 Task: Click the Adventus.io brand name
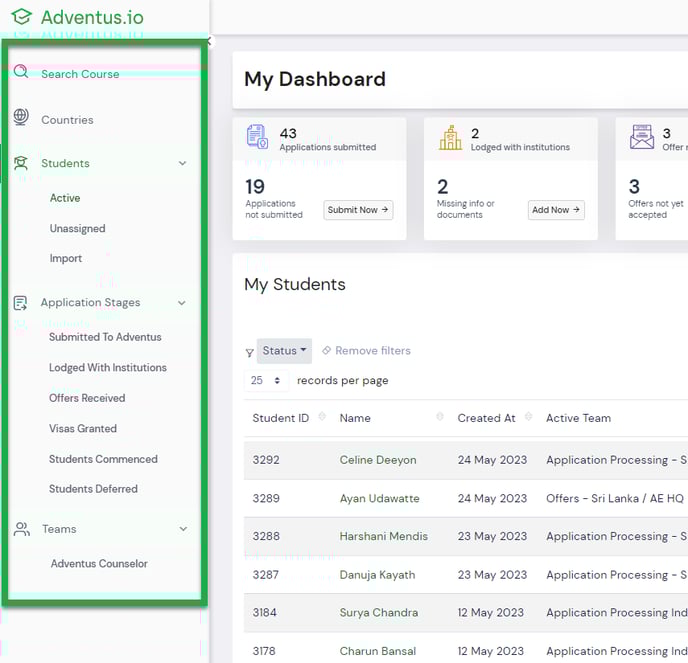tap(92, 18)
